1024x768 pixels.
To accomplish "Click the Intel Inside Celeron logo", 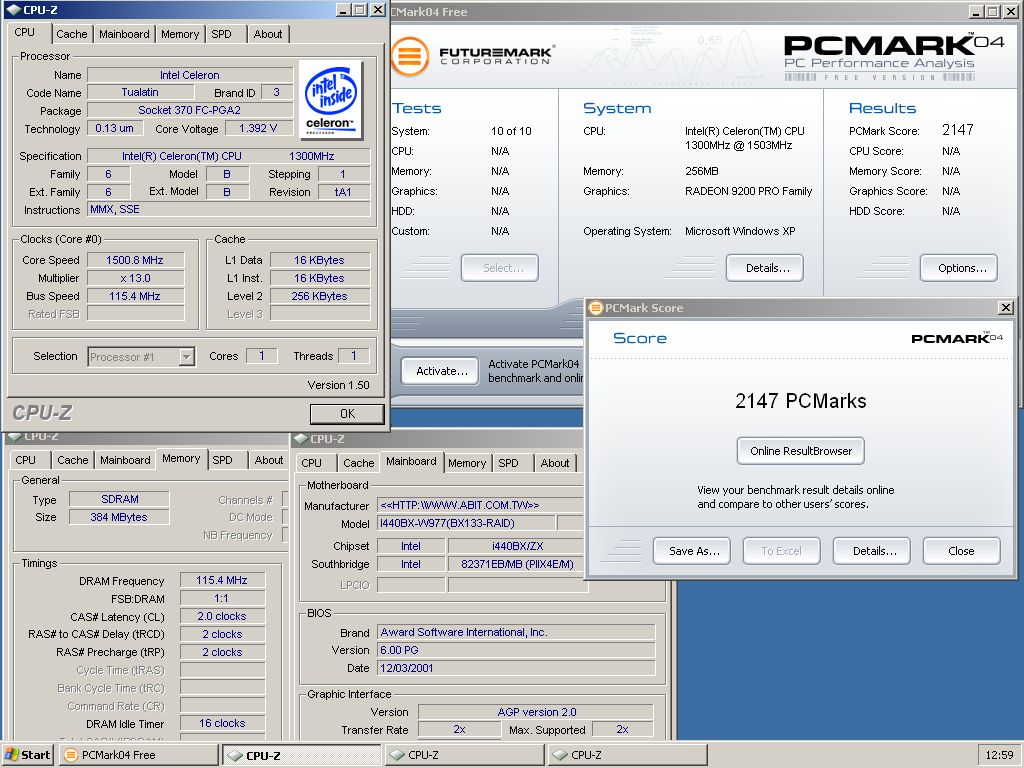I will click(x=331, y=100).
